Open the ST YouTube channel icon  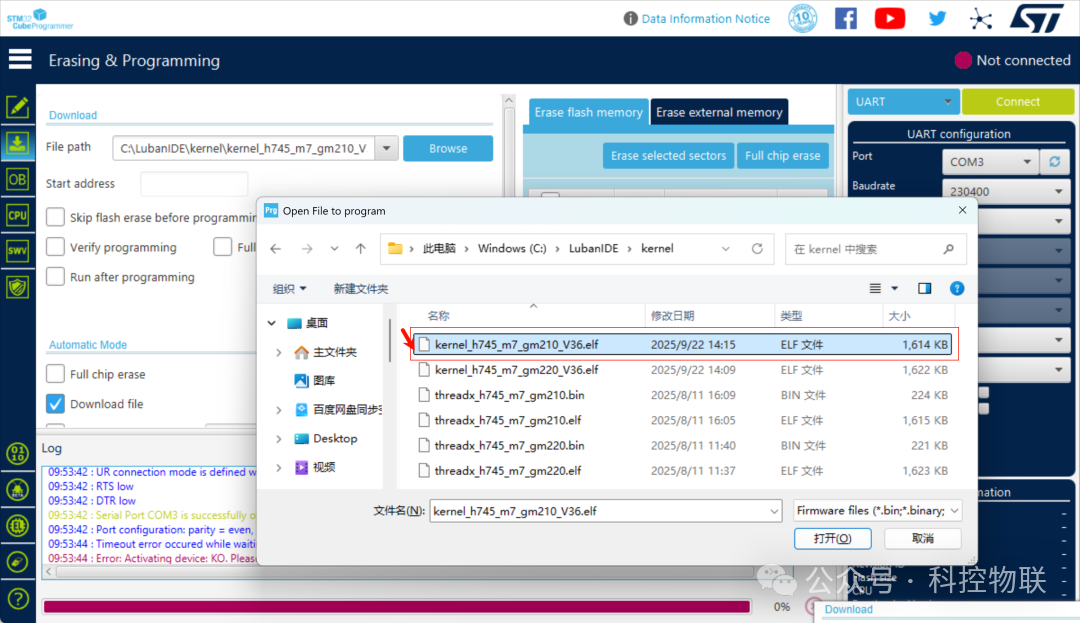pos(889,19)
